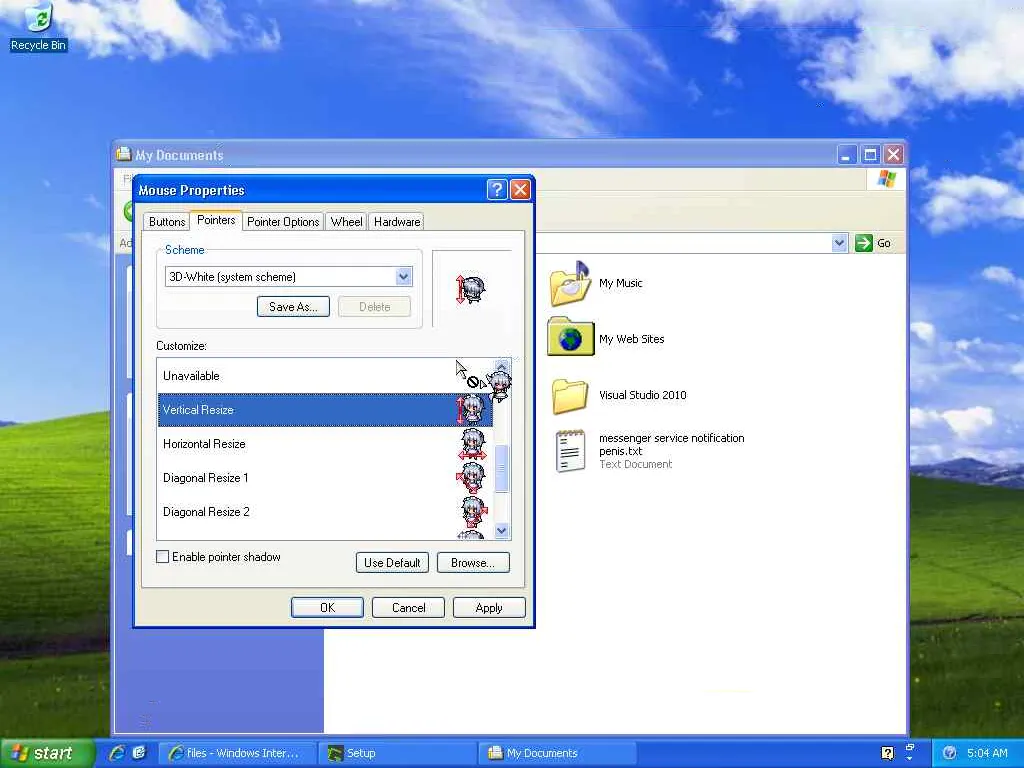The image size is (1024, 768).
Task: Click the 5:04 AM clock
Action: 987,753
